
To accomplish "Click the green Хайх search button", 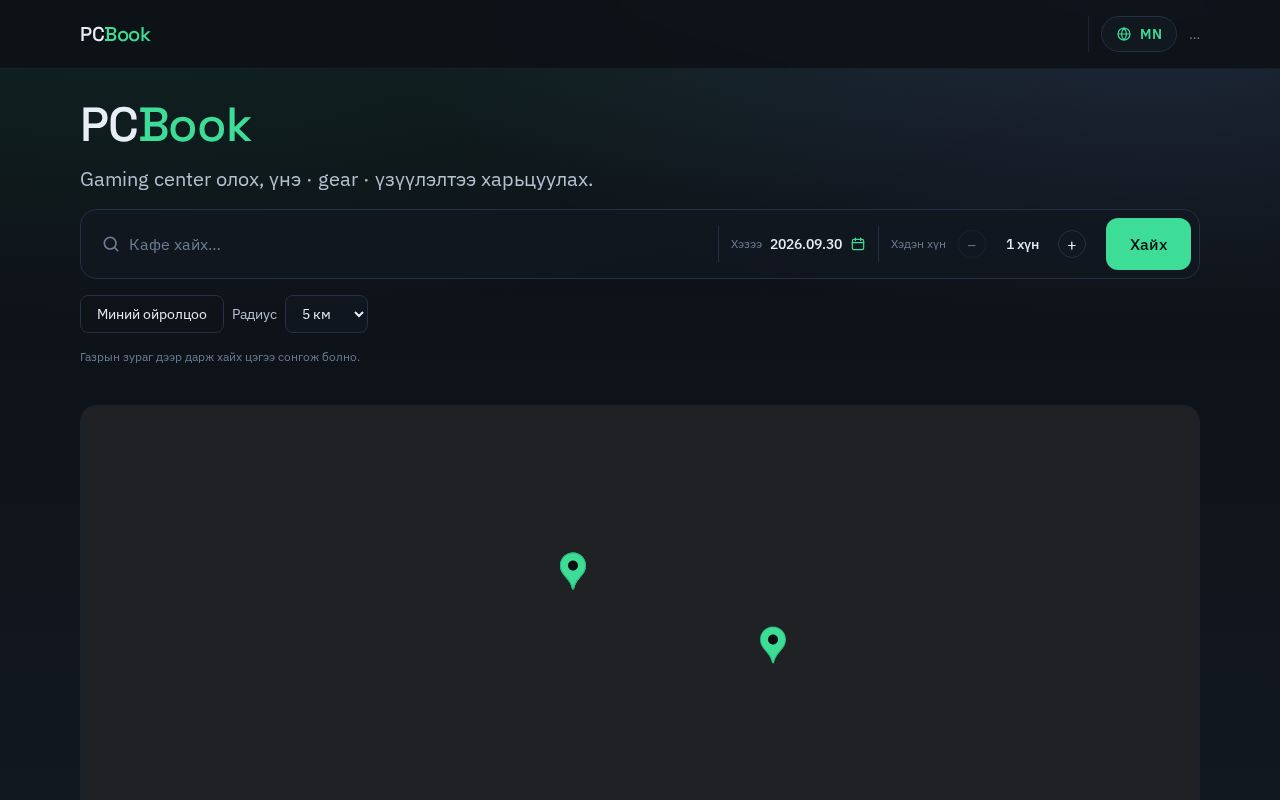I will point(1148,244).
